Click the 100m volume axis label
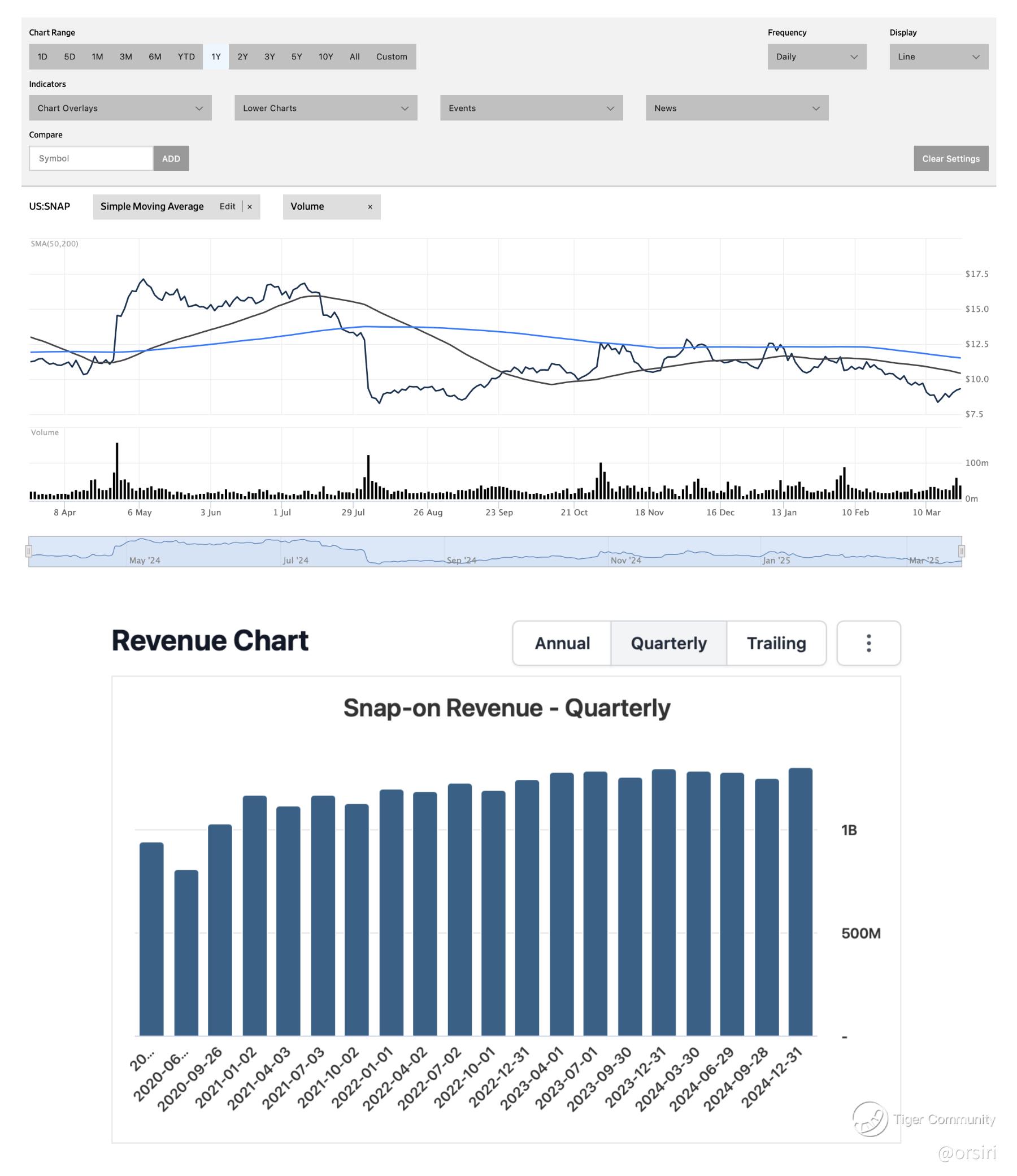 click(977, 463)
